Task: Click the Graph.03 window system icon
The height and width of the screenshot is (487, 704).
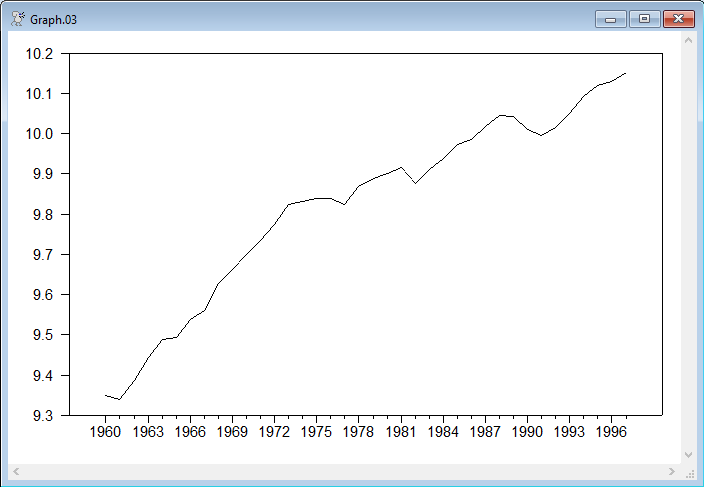Action: 17,18
